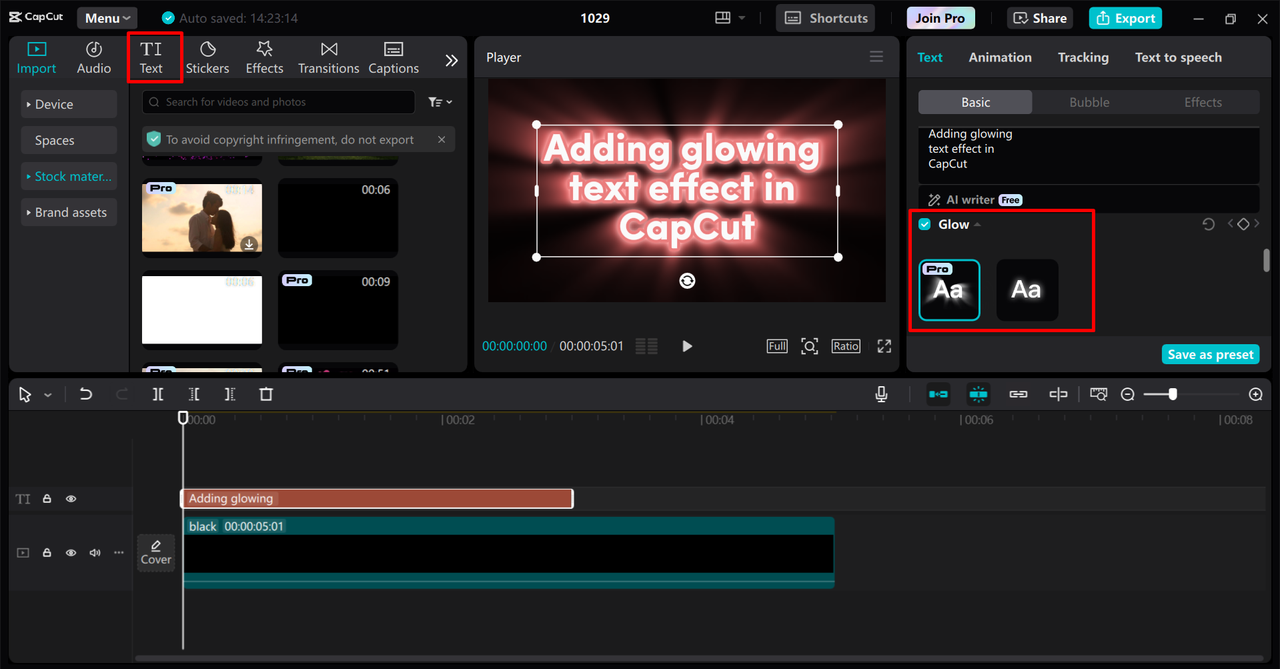Open the Stickers tab

pos(208,58)
